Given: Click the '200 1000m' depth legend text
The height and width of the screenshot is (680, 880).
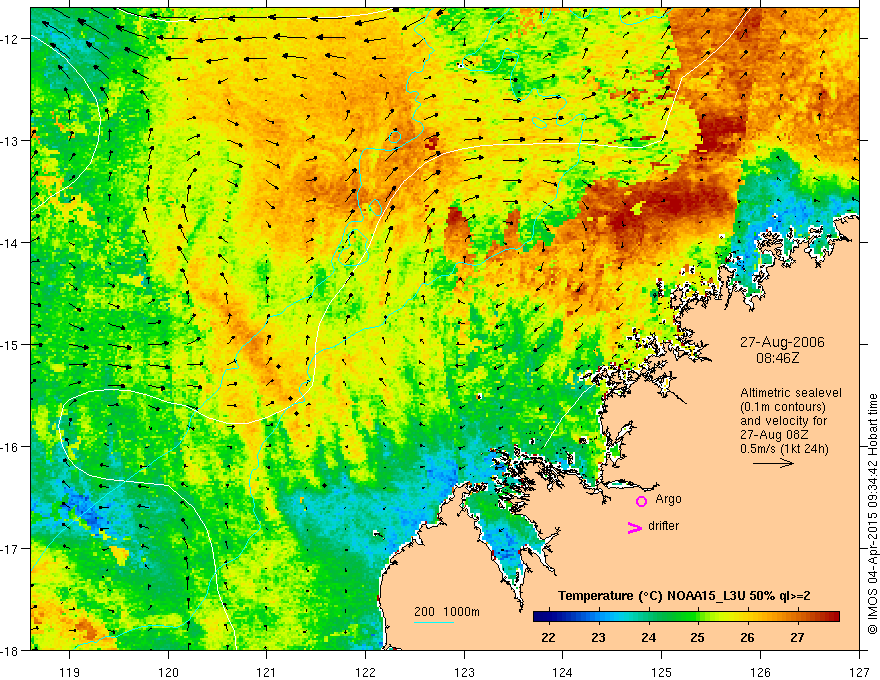Looking at the screenshot, I should tap(447, 612).
